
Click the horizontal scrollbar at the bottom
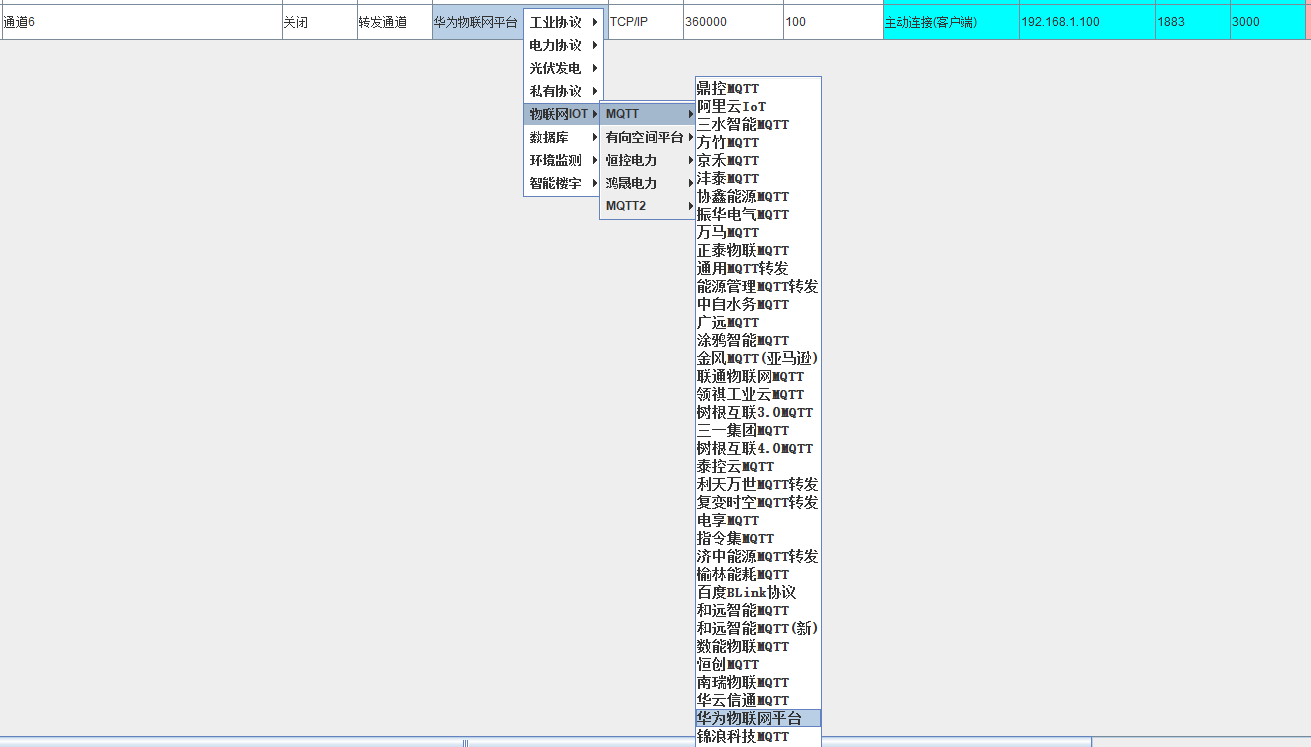465,743
